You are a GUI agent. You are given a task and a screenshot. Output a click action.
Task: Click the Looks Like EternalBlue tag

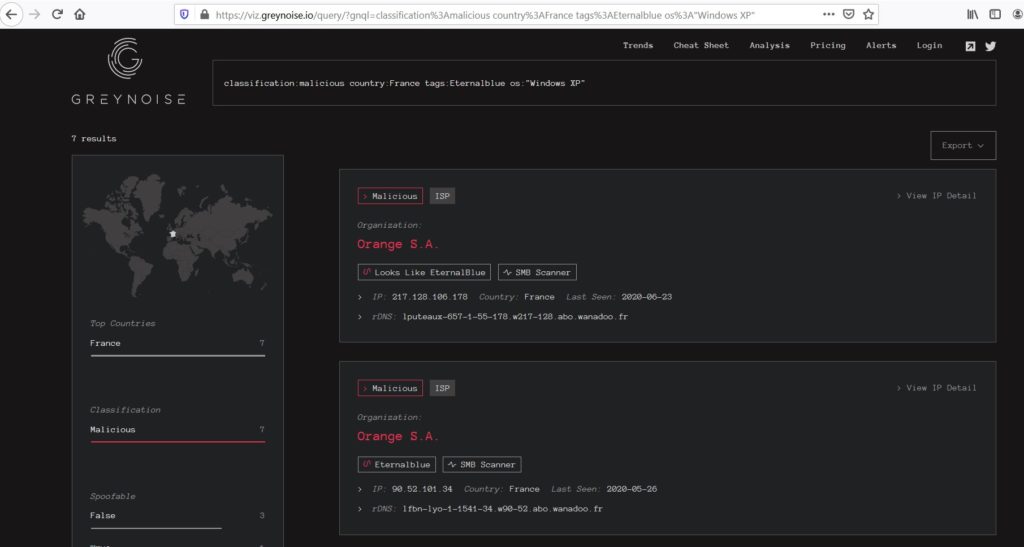pos(424,272)
